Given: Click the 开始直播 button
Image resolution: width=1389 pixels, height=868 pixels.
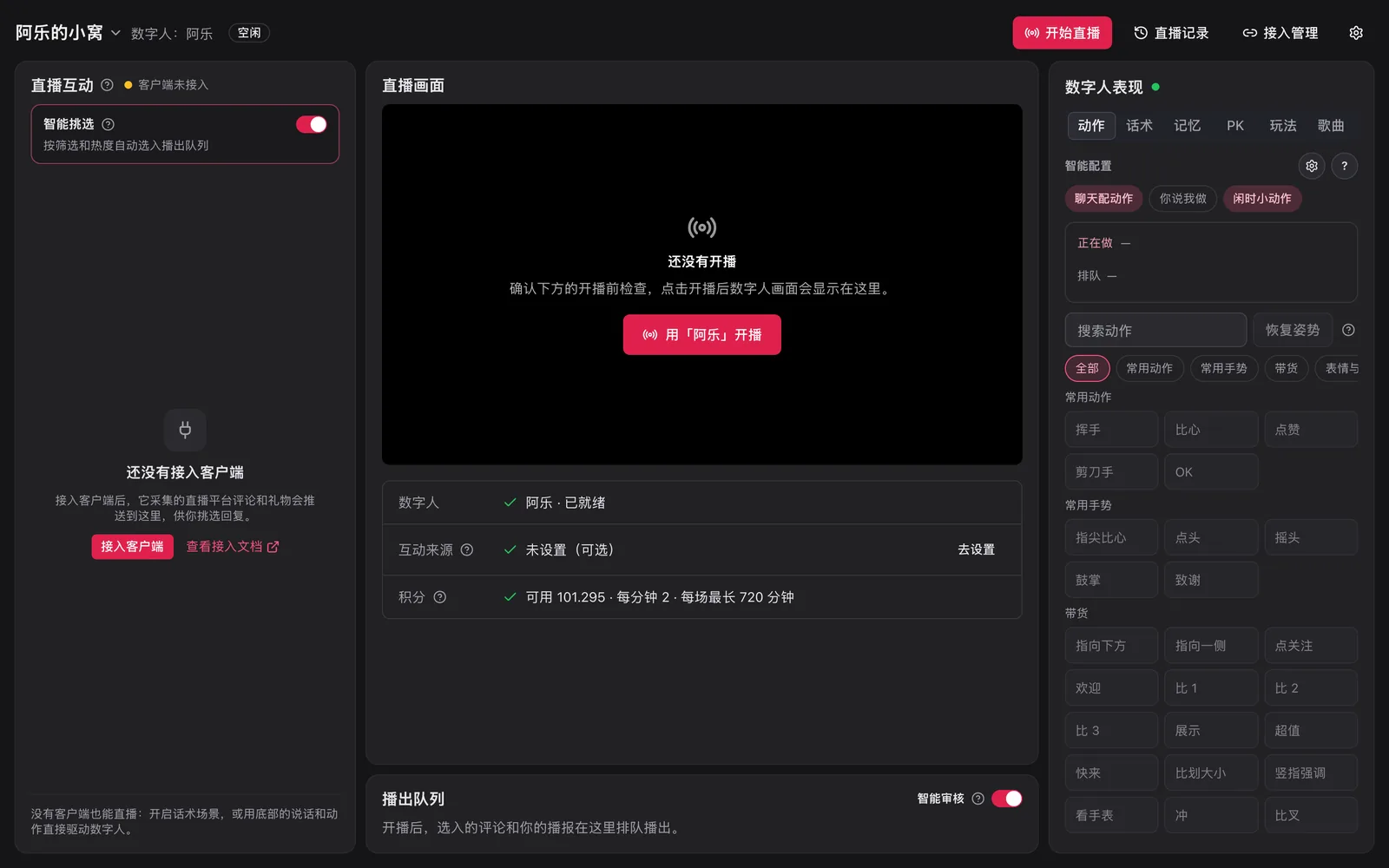Looking at the screenshot, I should [1062, 33].
